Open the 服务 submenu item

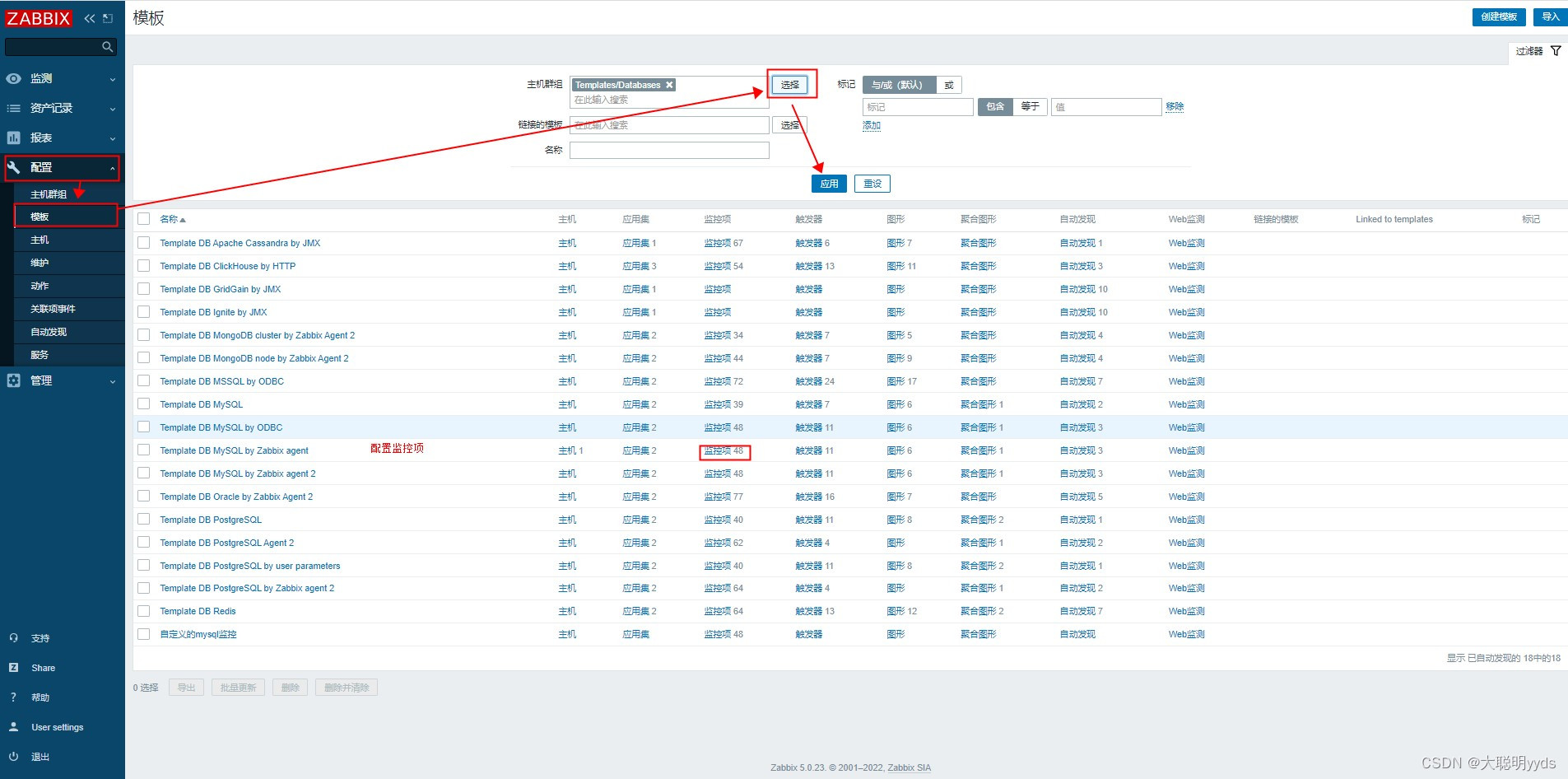pos(40,355)
